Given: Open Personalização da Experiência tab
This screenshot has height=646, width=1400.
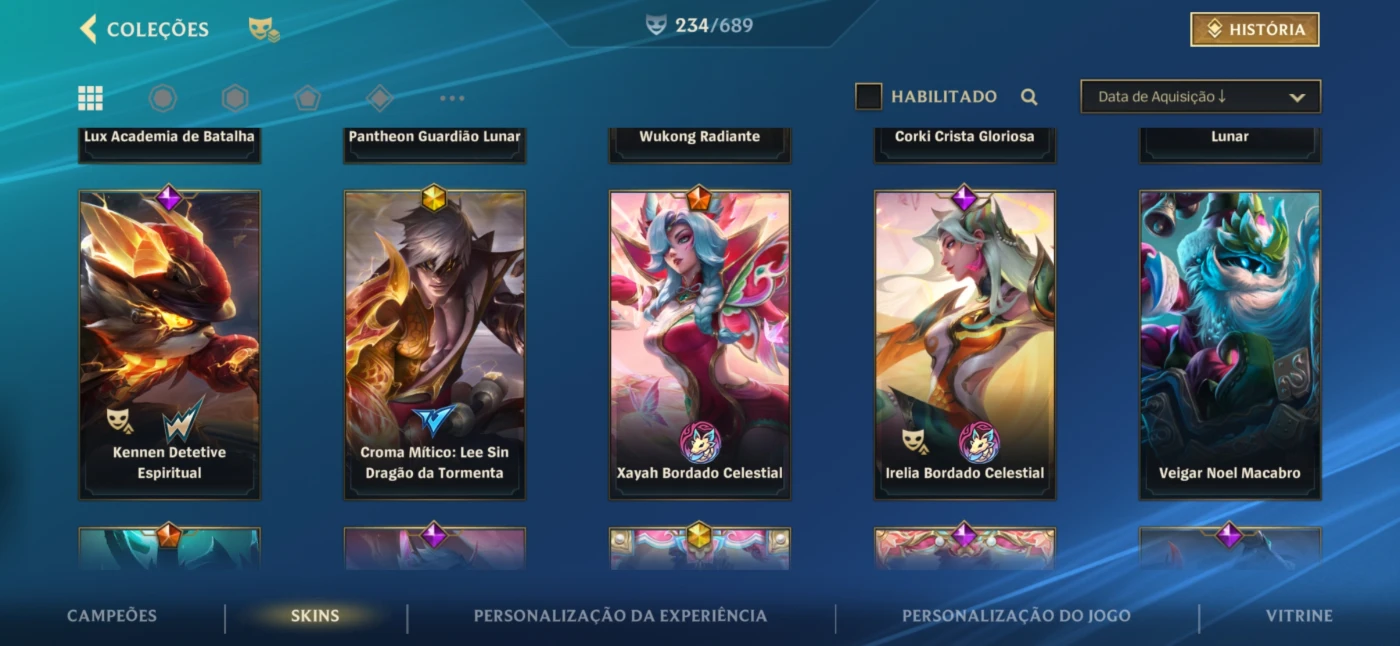Looking at the screenshot, I should click(620, 616).
